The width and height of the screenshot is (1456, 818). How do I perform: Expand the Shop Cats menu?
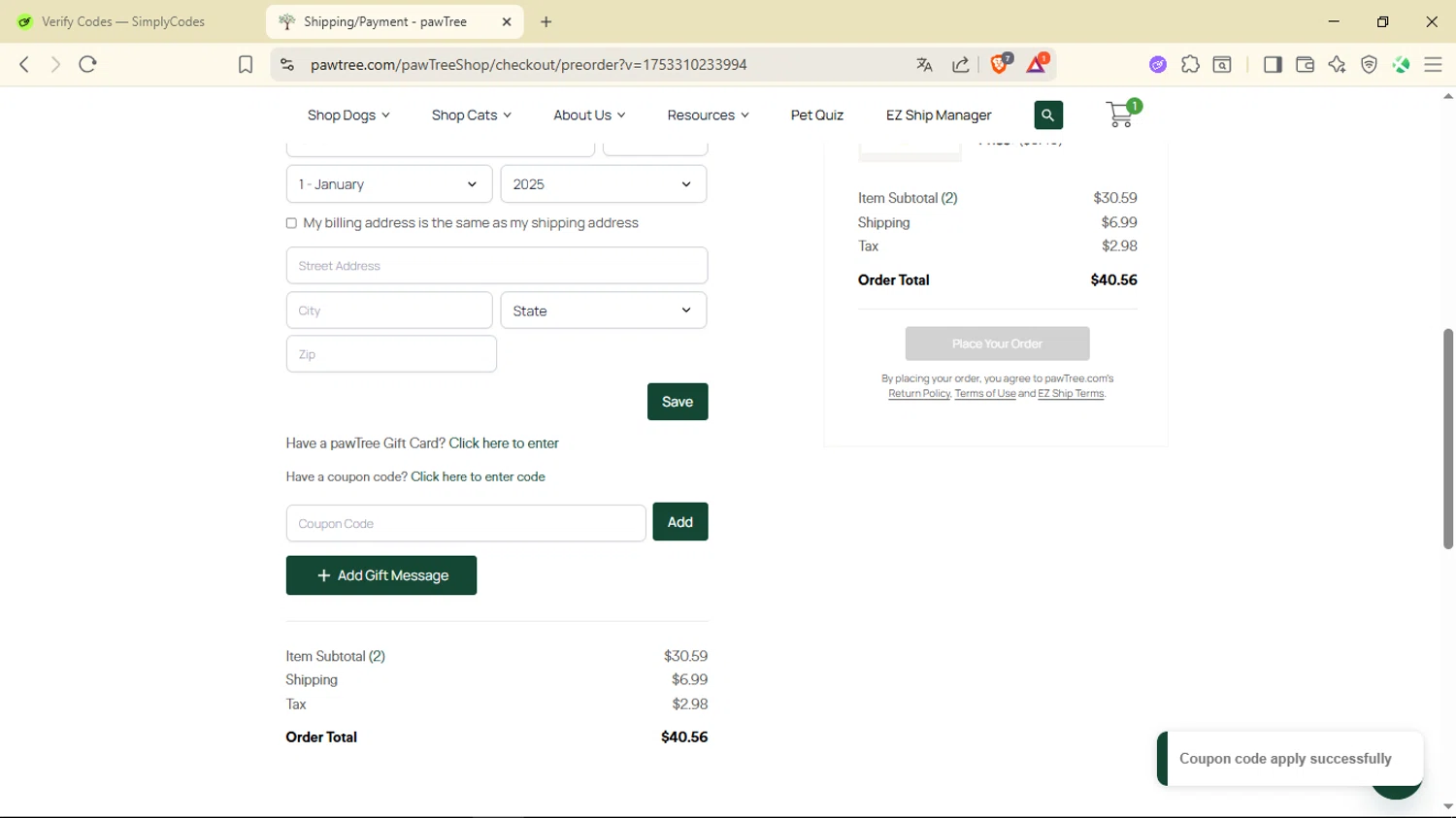pyautogui.click(x=471, y=115)
